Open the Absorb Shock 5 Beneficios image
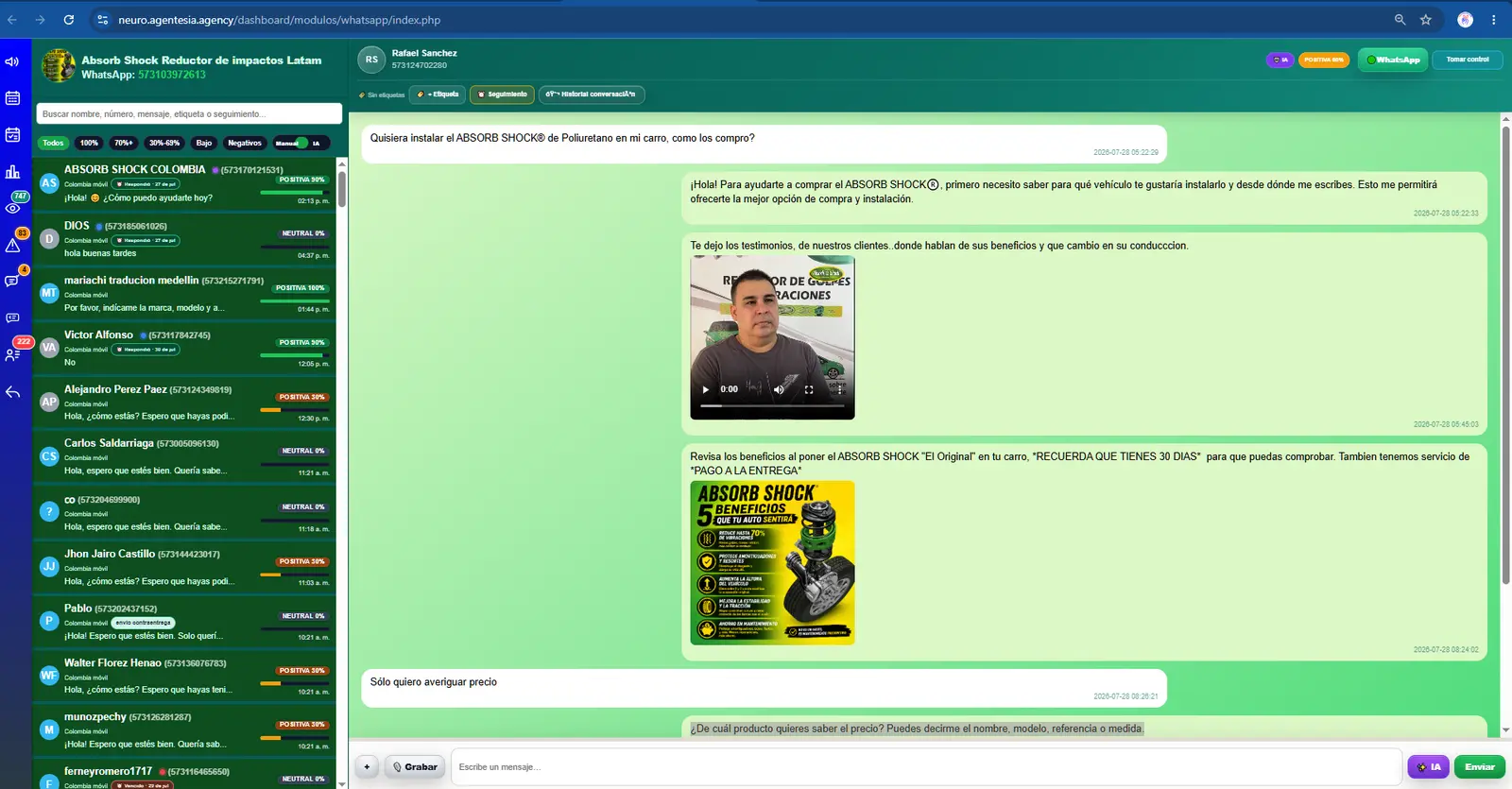 coord(772,563)
